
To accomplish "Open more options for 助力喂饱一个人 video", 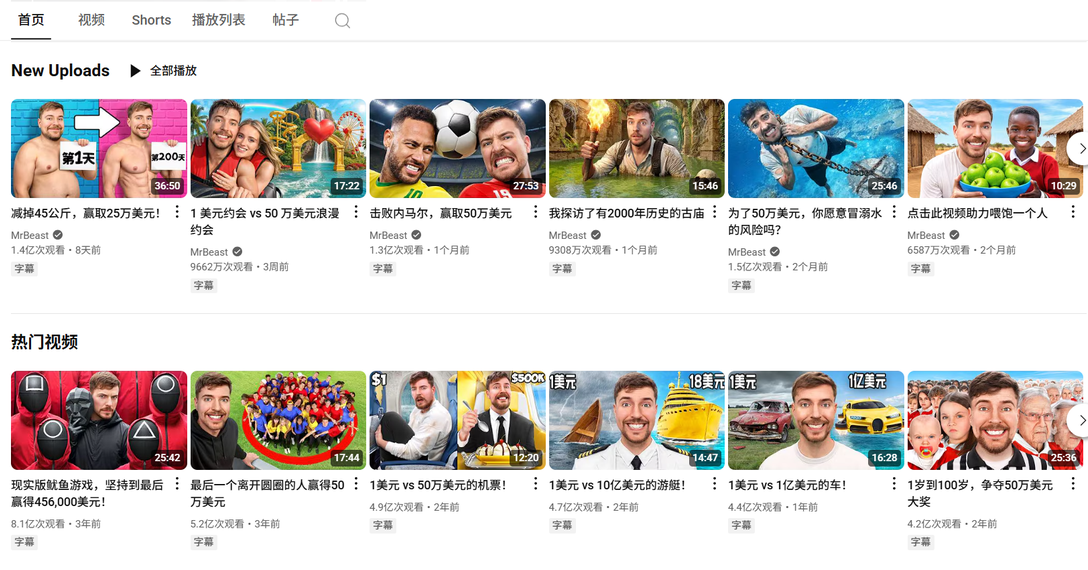I will 1073,212.
